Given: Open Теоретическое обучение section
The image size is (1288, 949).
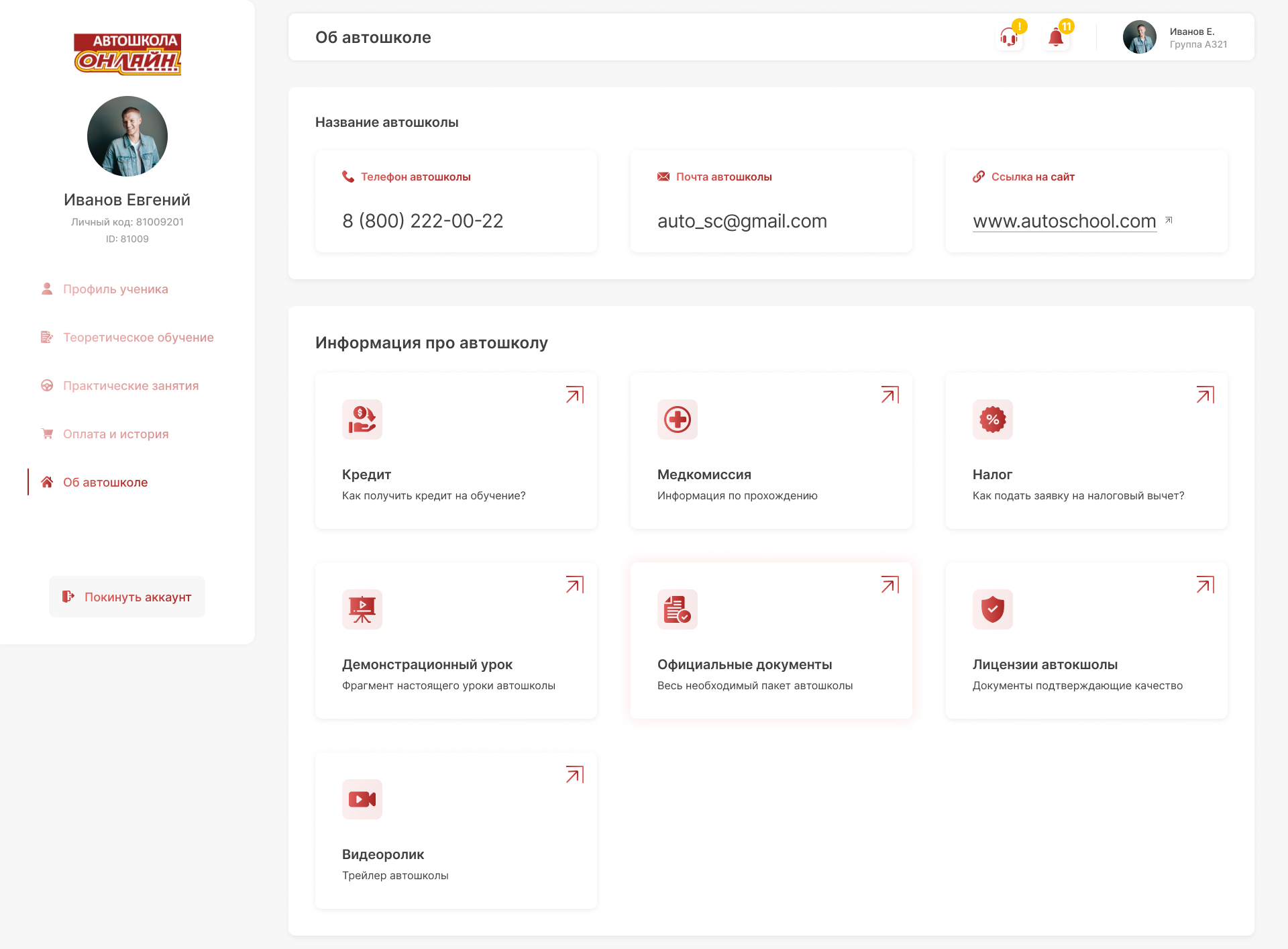Looking at the screenshot, I should (138, 338).
